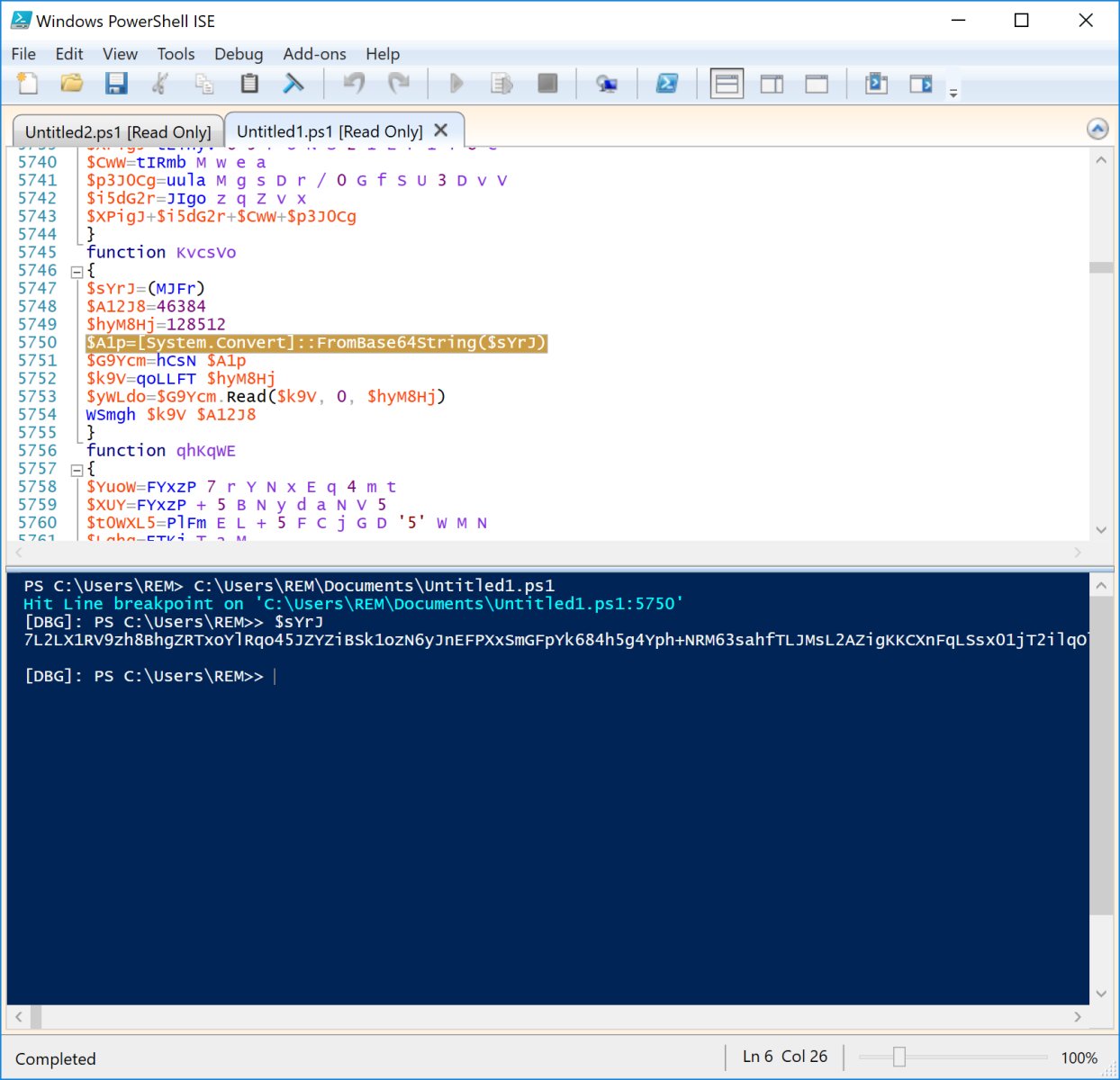This screenshot has height=1080, width=1120.
Task: Collapse the KvcsVo function code region
Action: click(x=77, y=270)
